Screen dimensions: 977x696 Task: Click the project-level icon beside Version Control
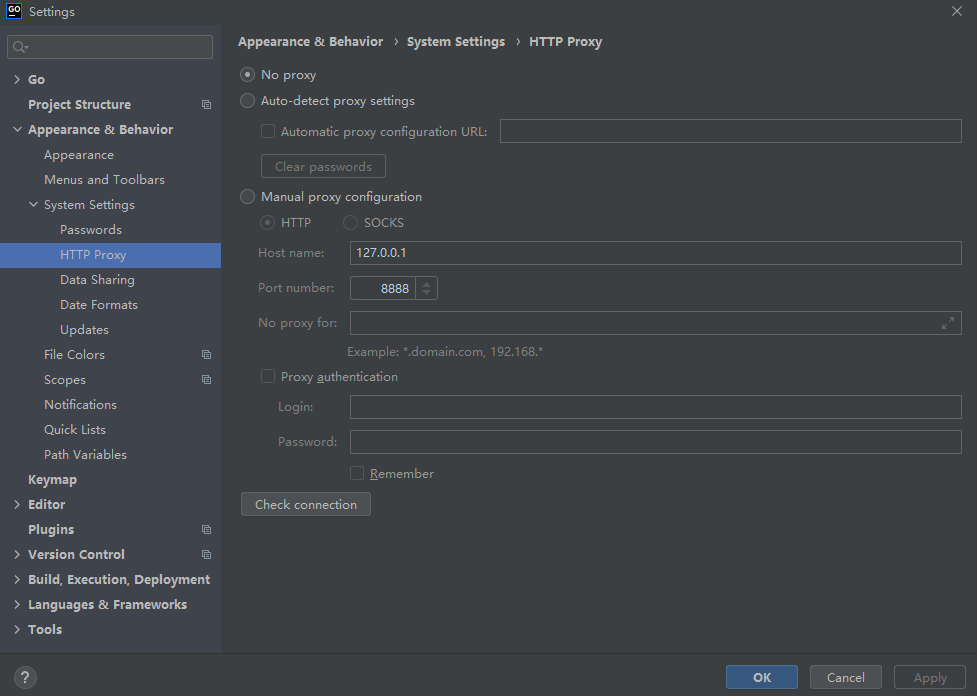coord(206,555)
